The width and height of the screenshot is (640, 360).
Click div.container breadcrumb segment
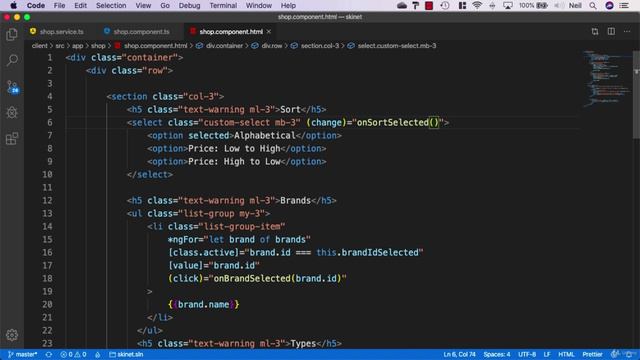tap(224, 46)
